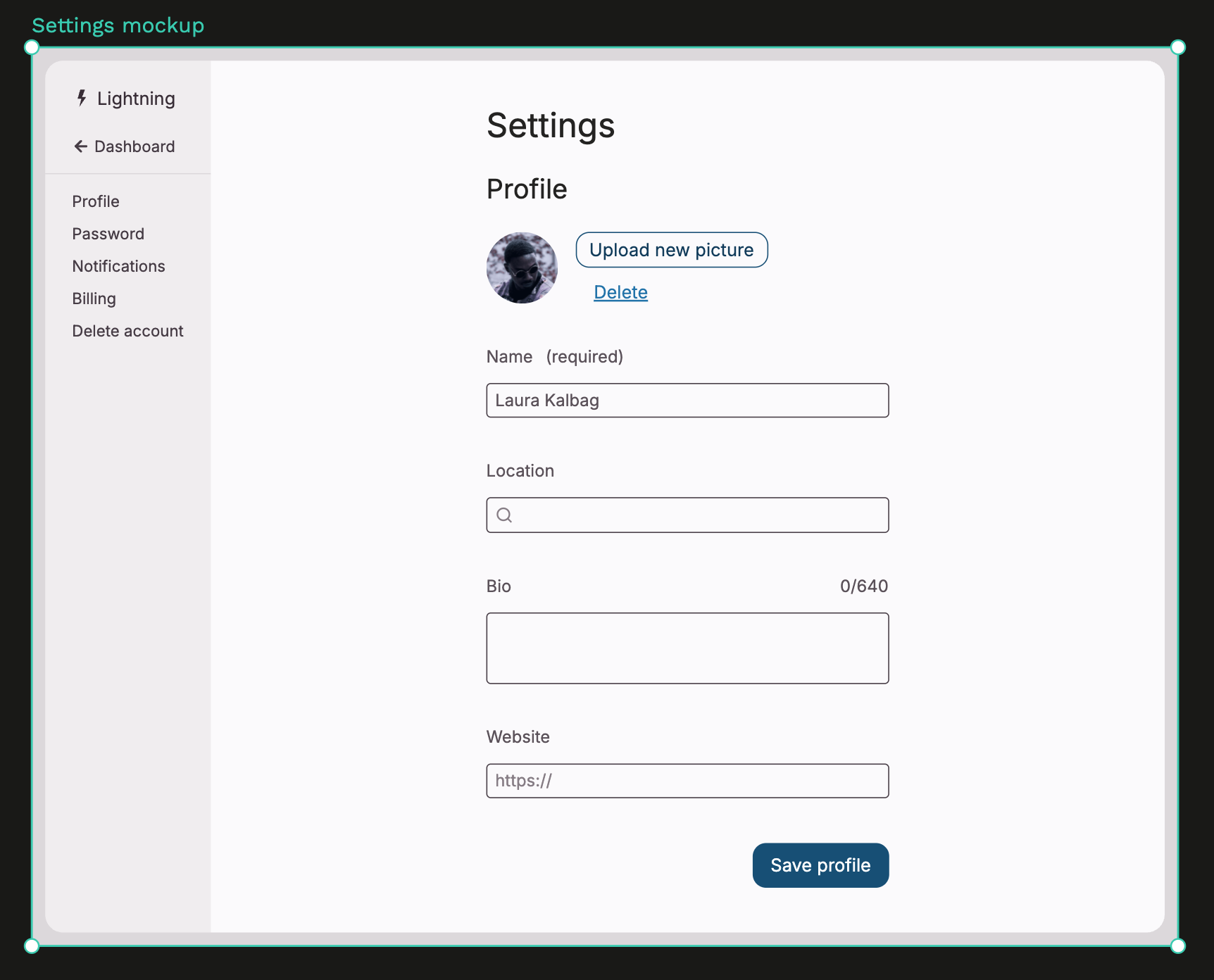Focus the Website URL field
This screenshot has height=980, width=1214.
click(x=687, y=781)
